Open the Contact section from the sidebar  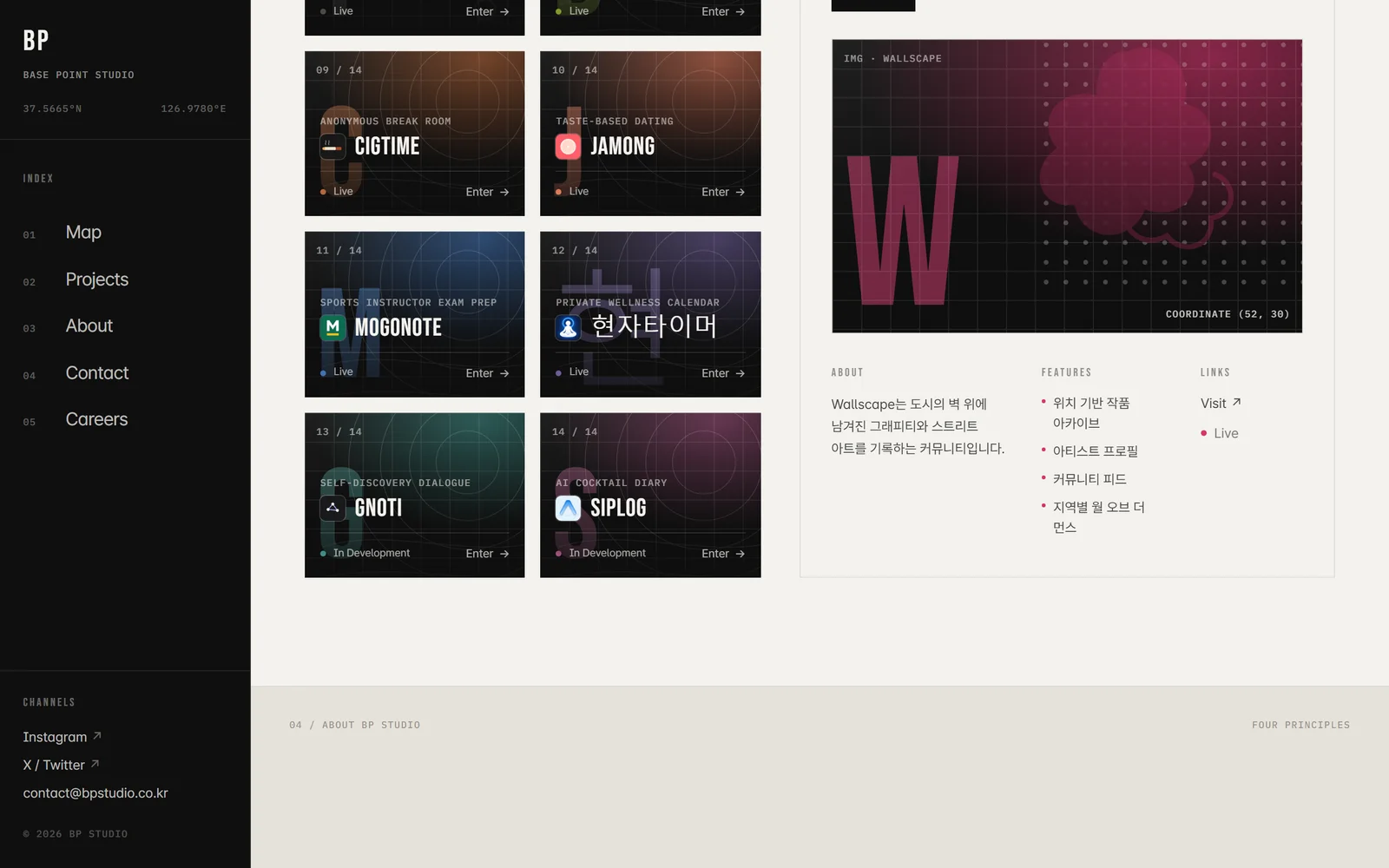(97, 373)
